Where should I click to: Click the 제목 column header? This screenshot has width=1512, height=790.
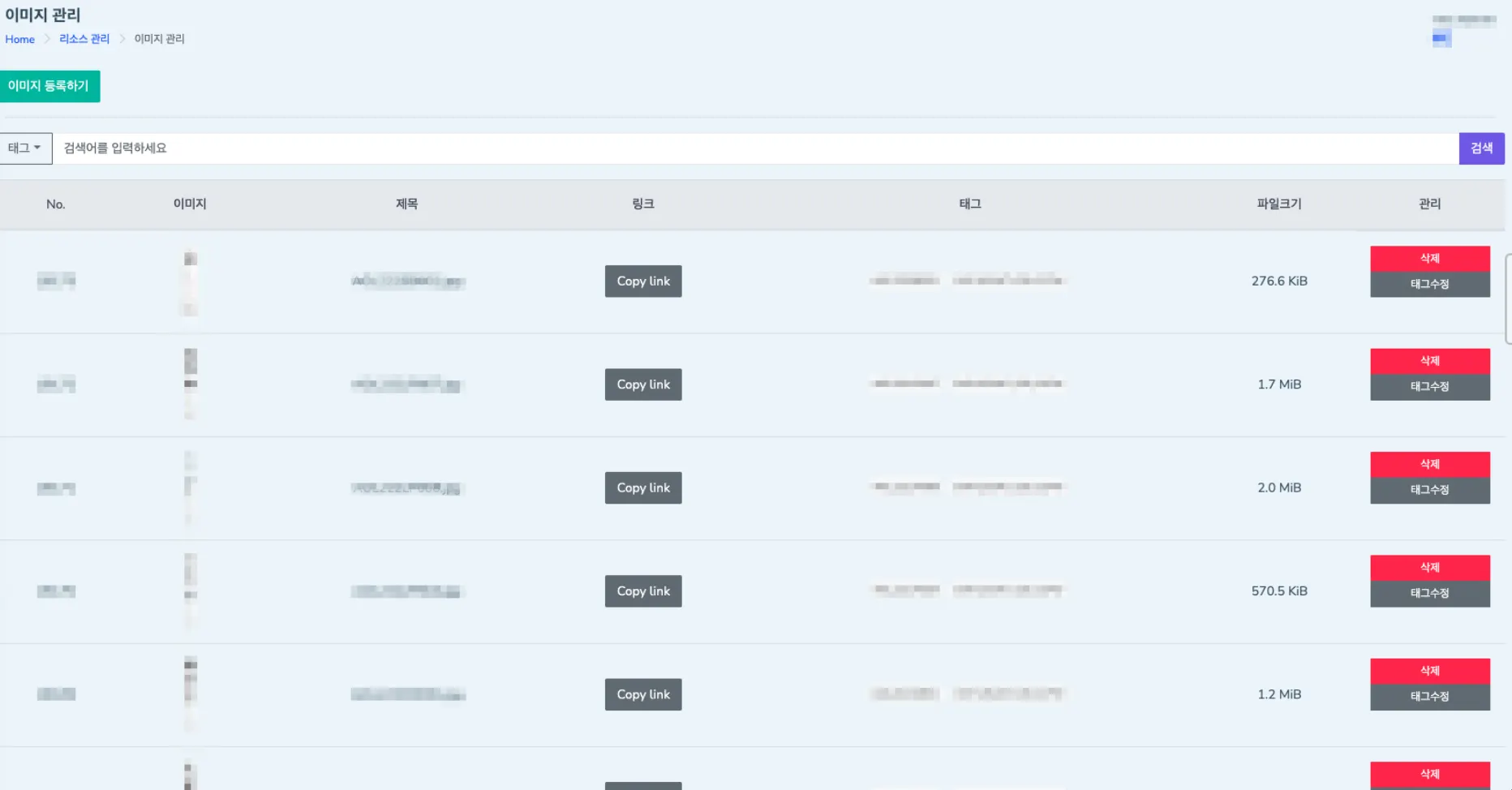coord(406,204)
